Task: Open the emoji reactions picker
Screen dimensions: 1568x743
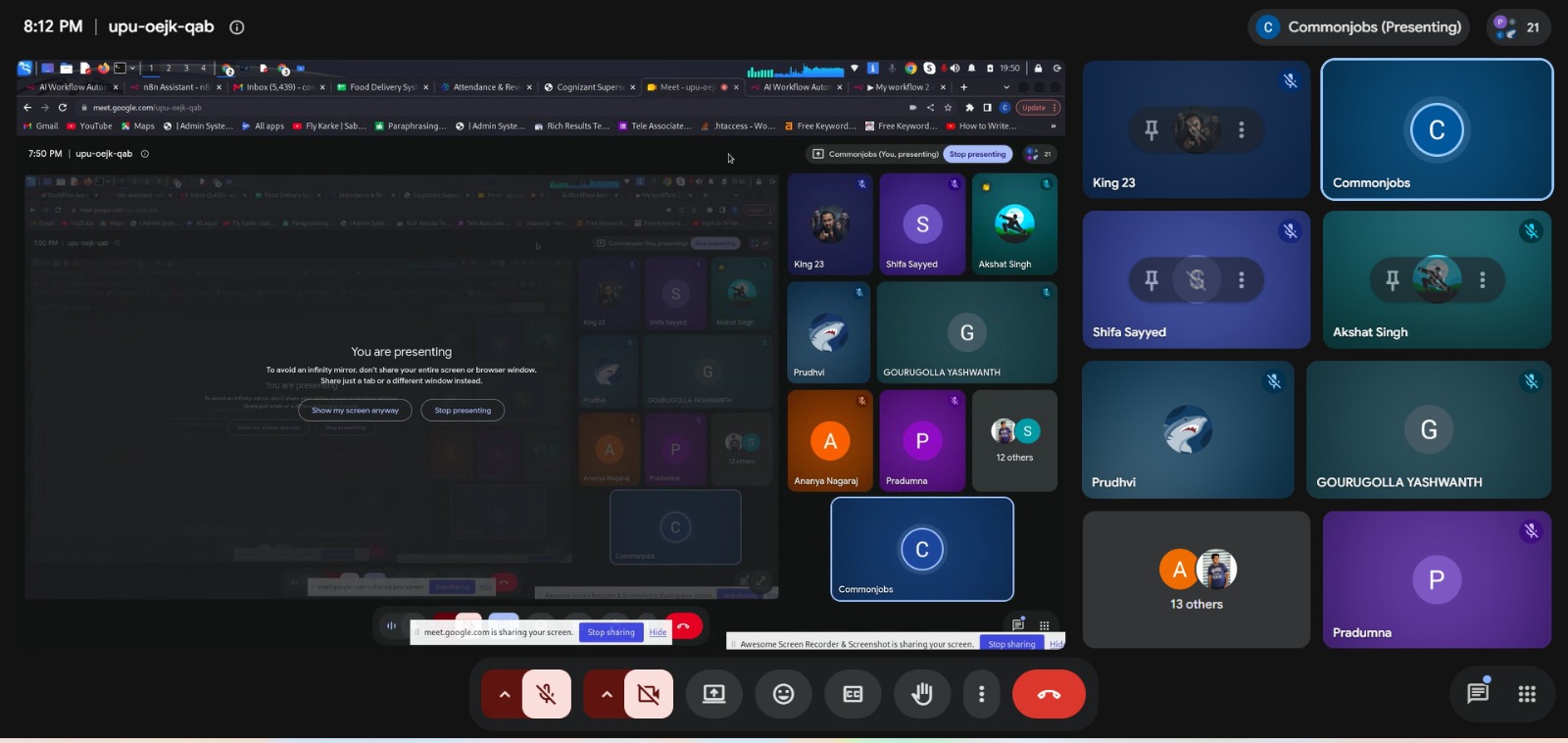Action: click(x=784, y=694)
